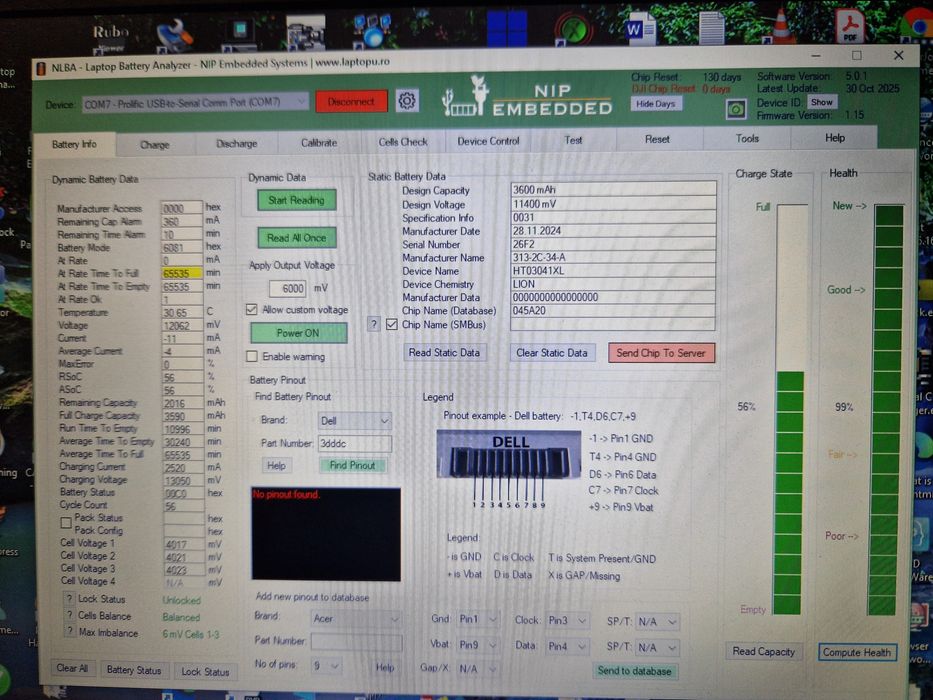
Task: Click Hide Days button
Action: (x=656, y=104)
